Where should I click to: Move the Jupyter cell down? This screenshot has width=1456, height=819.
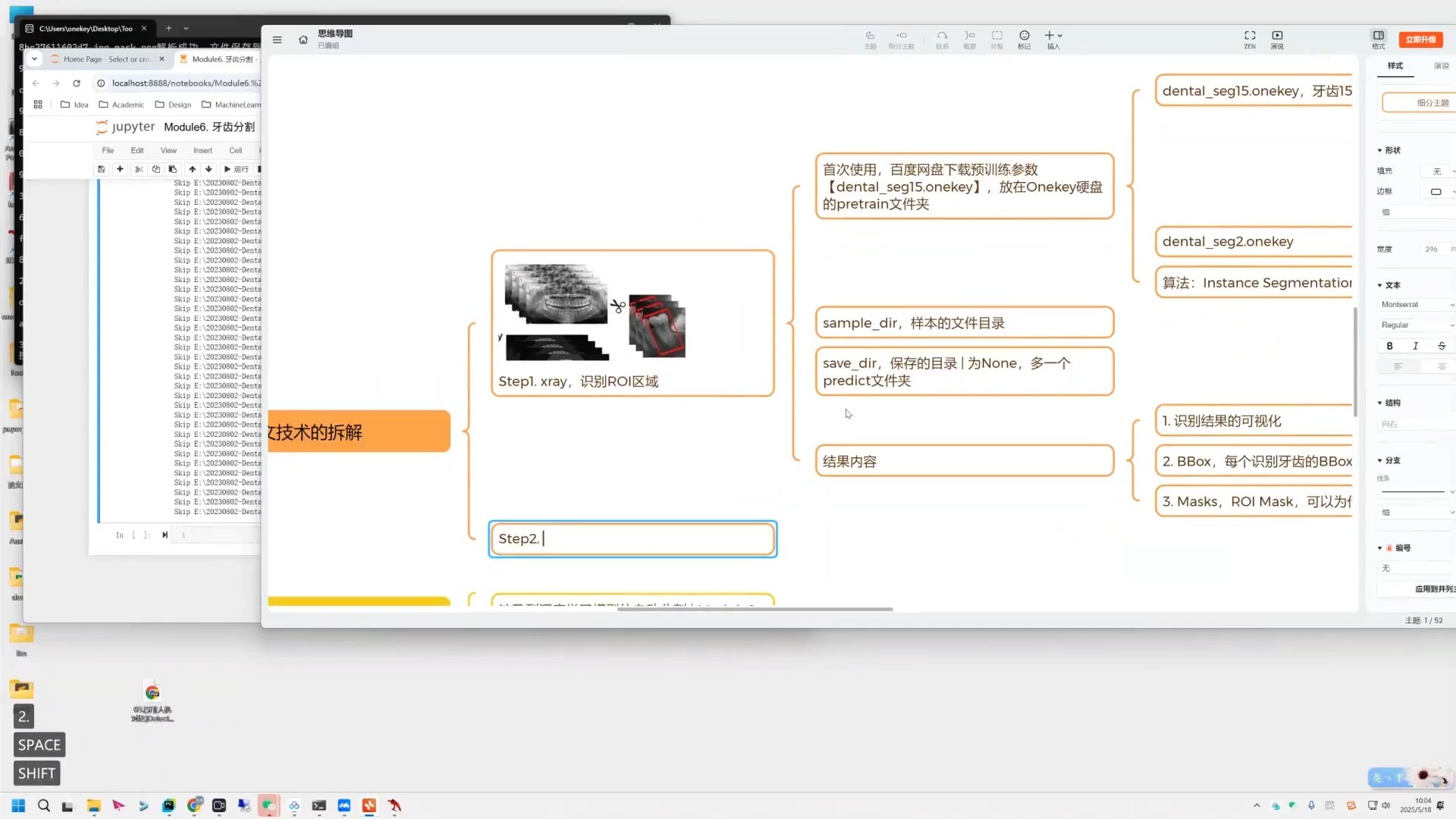pyautogui.click(x=209, y=169)
